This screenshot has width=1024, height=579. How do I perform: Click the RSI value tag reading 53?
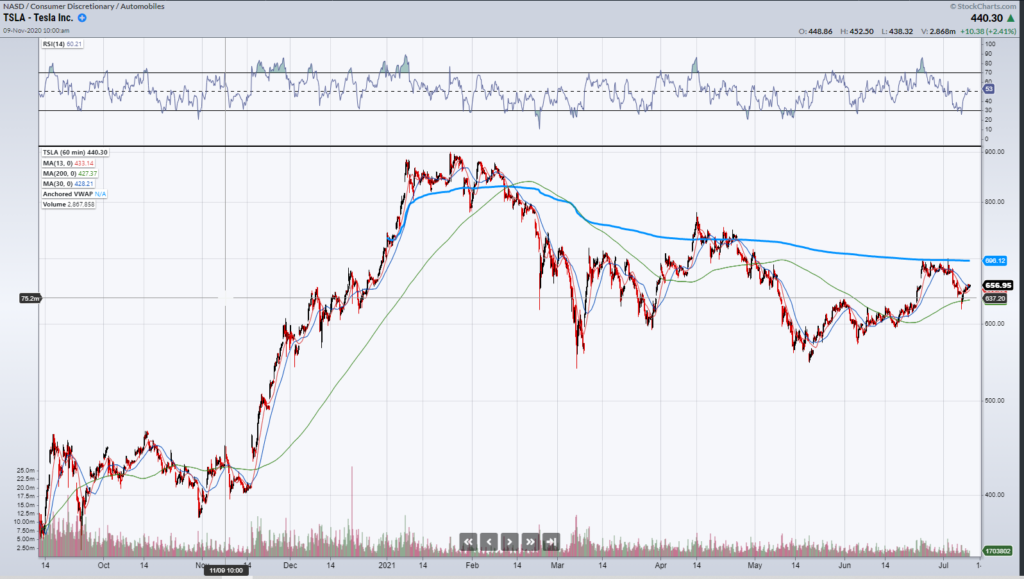point(989,89)
